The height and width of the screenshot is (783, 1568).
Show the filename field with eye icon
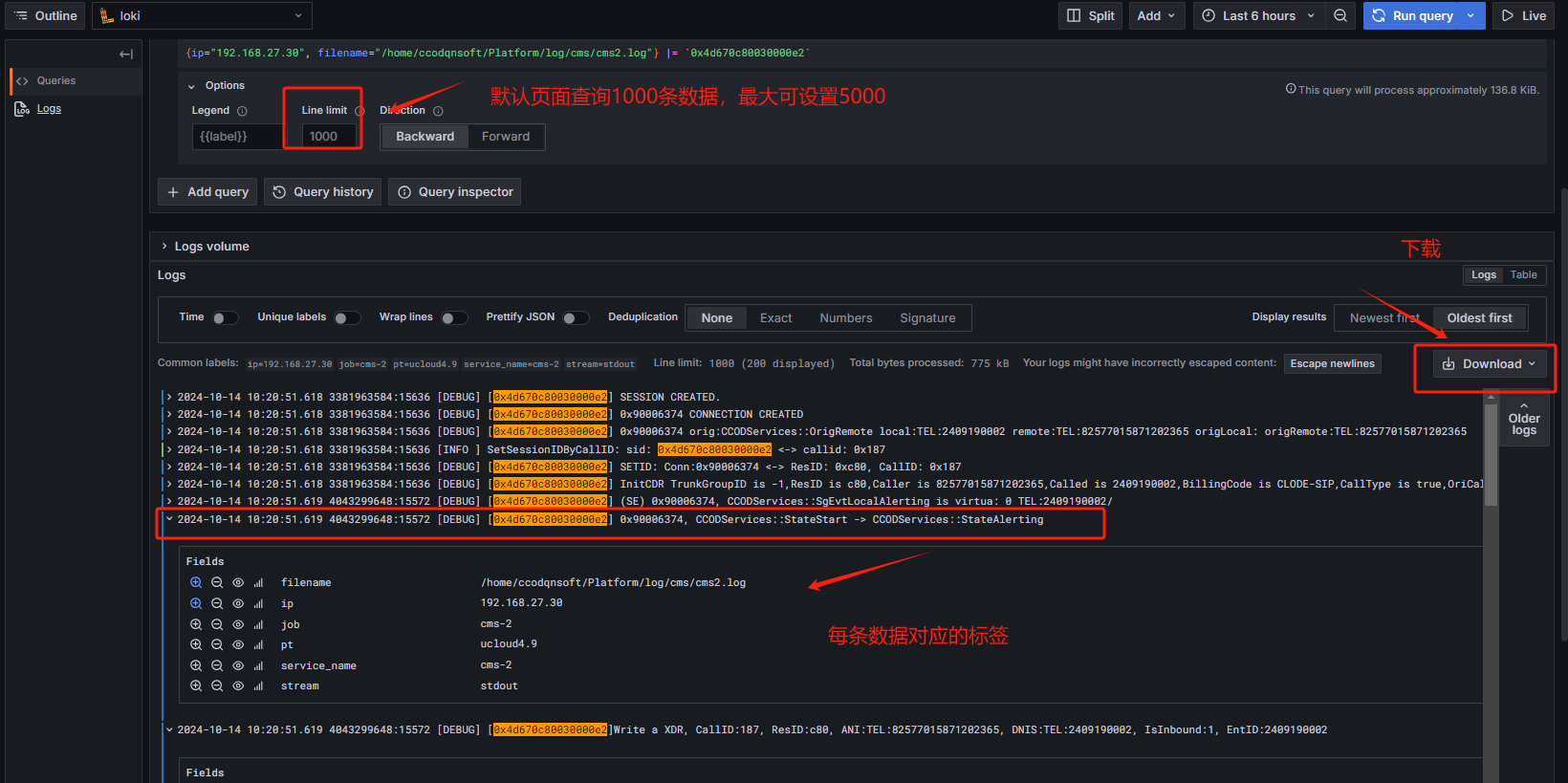tap(238, 582)
